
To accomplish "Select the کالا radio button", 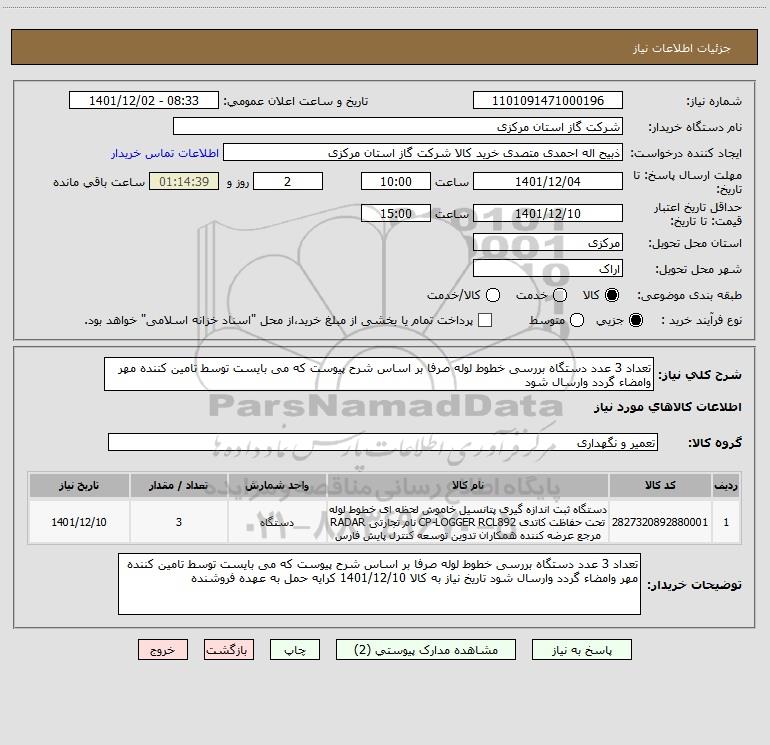I will tap(612, 295).
